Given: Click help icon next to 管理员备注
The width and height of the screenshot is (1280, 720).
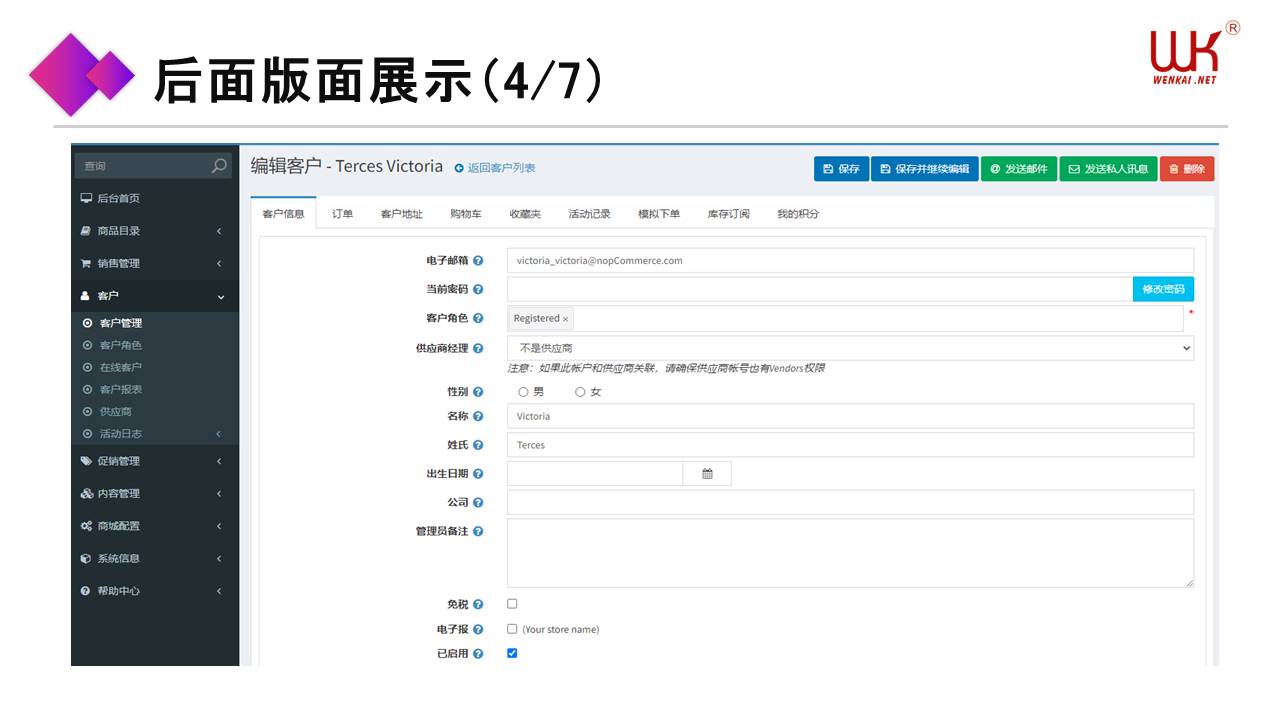Looking at the screenshot, I should click(478, 531).
